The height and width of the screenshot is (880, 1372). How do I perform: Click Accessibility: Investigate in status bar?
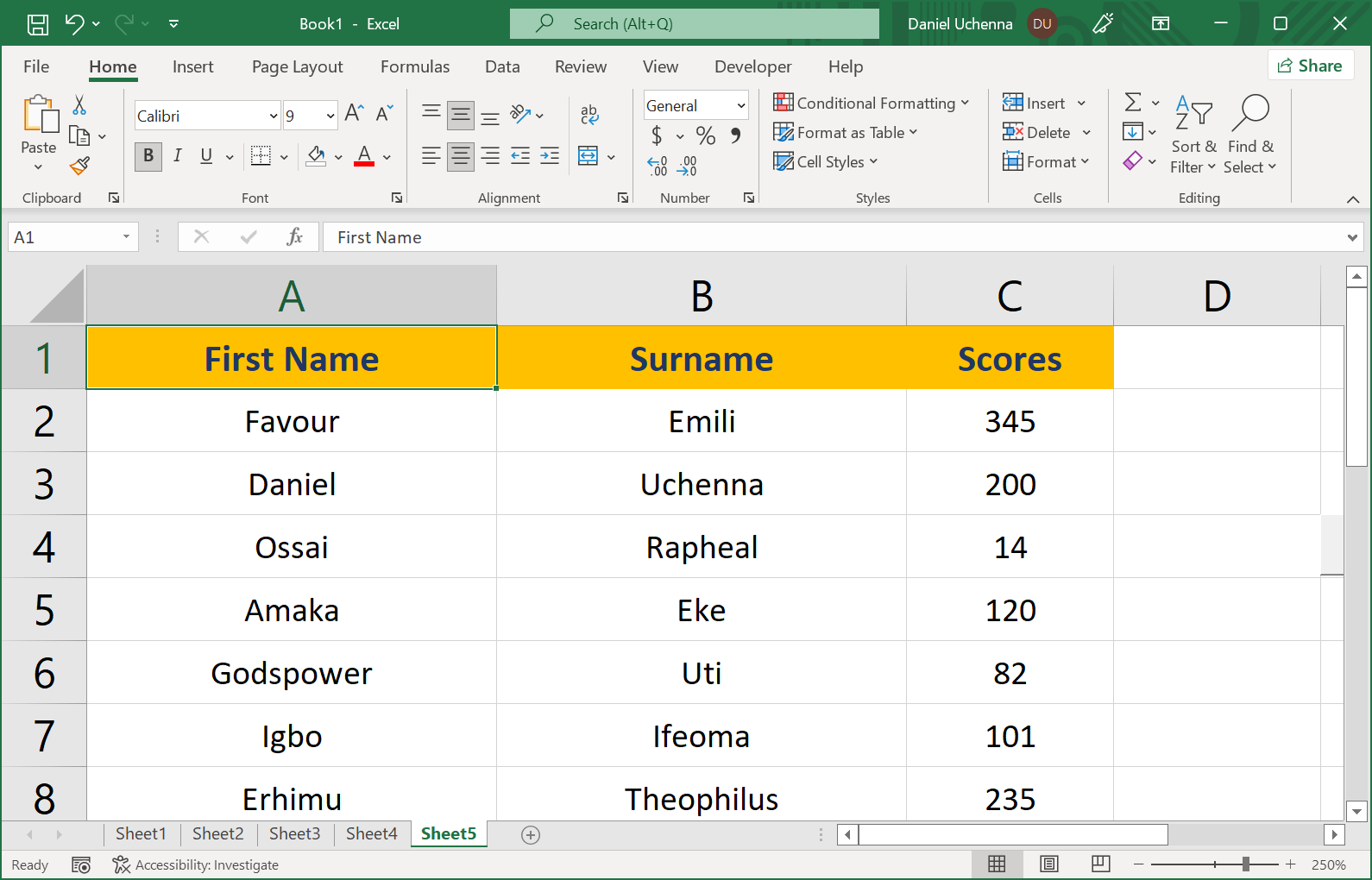point(196,864)
